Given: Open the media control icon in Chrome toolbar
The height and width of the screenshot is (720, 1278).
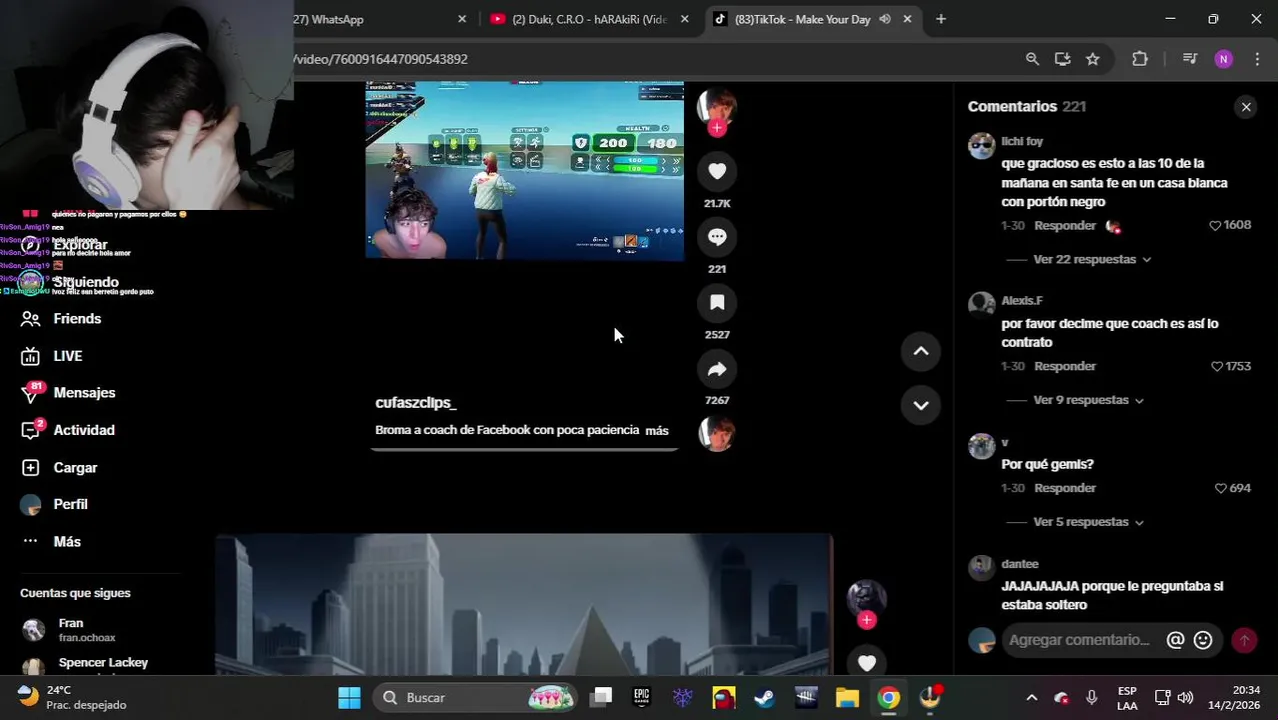Looking at the screenshot, I should 1190,59.
